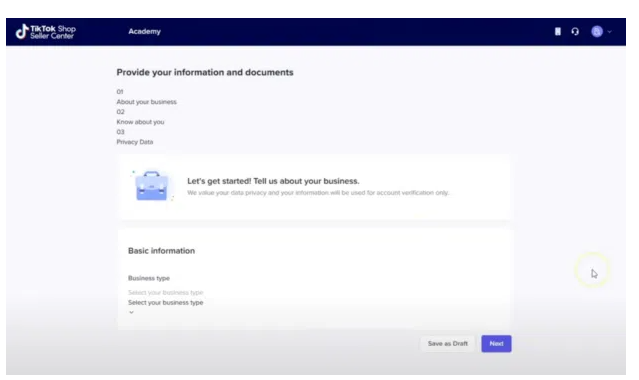This screenshot has width=639, height=380.
Task: Click the Business type label
Action: coord(149,278)
